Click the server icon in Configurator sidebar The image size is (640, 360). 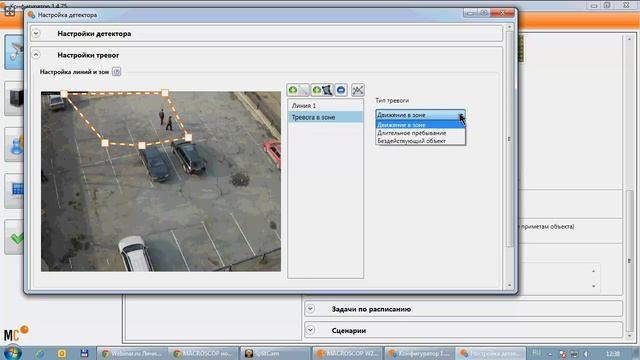(x=15, y=98)
